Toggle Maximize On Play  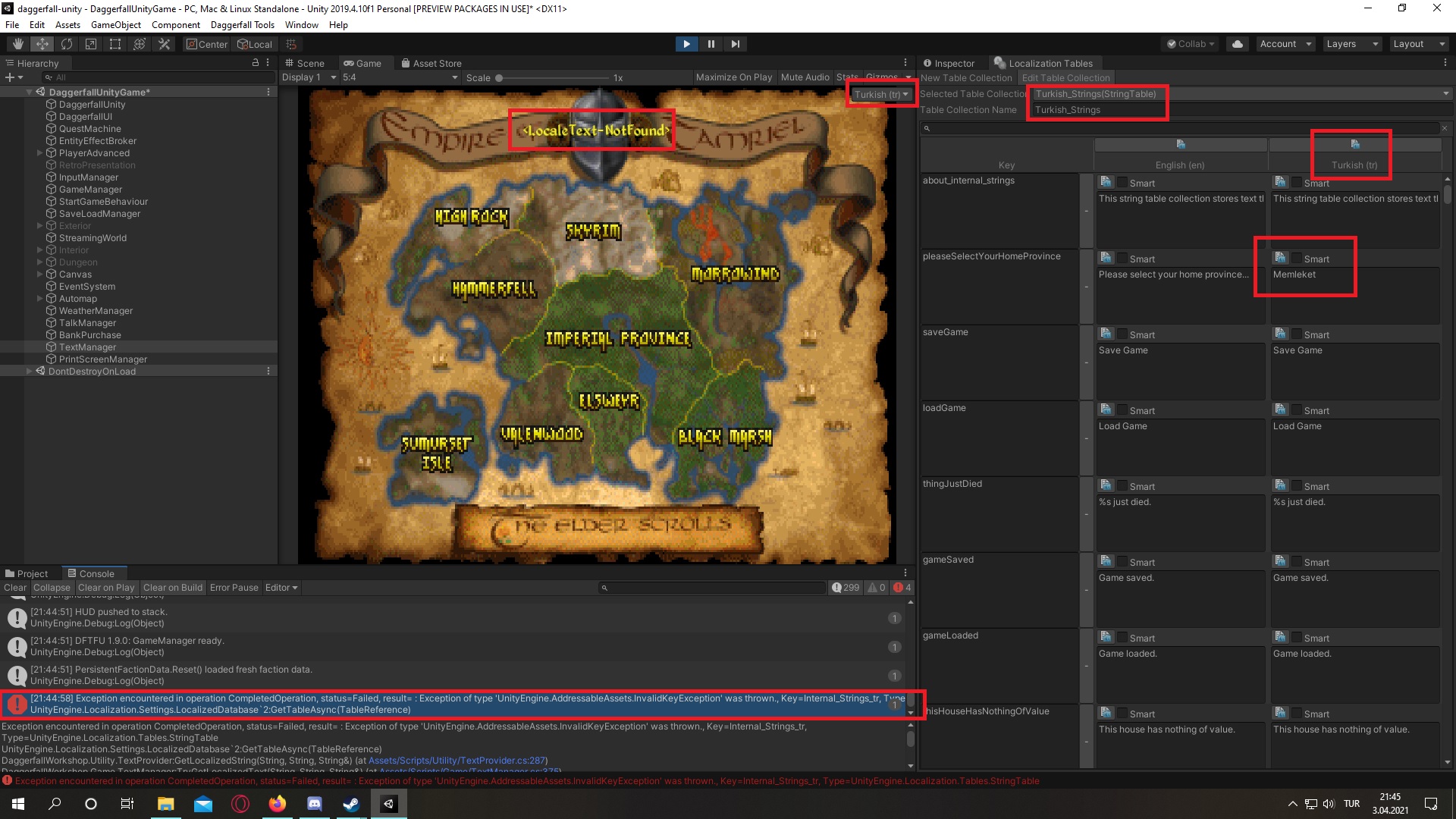(x=733, y=77)
